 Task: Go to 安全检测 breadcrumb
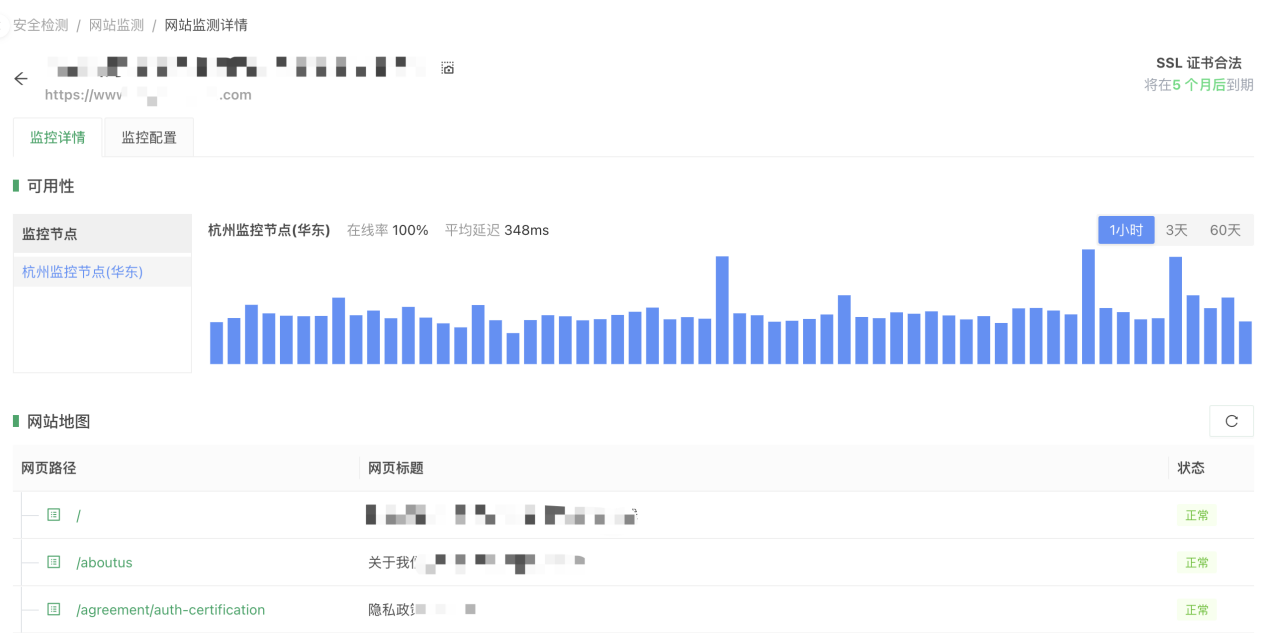coord(41,25)
